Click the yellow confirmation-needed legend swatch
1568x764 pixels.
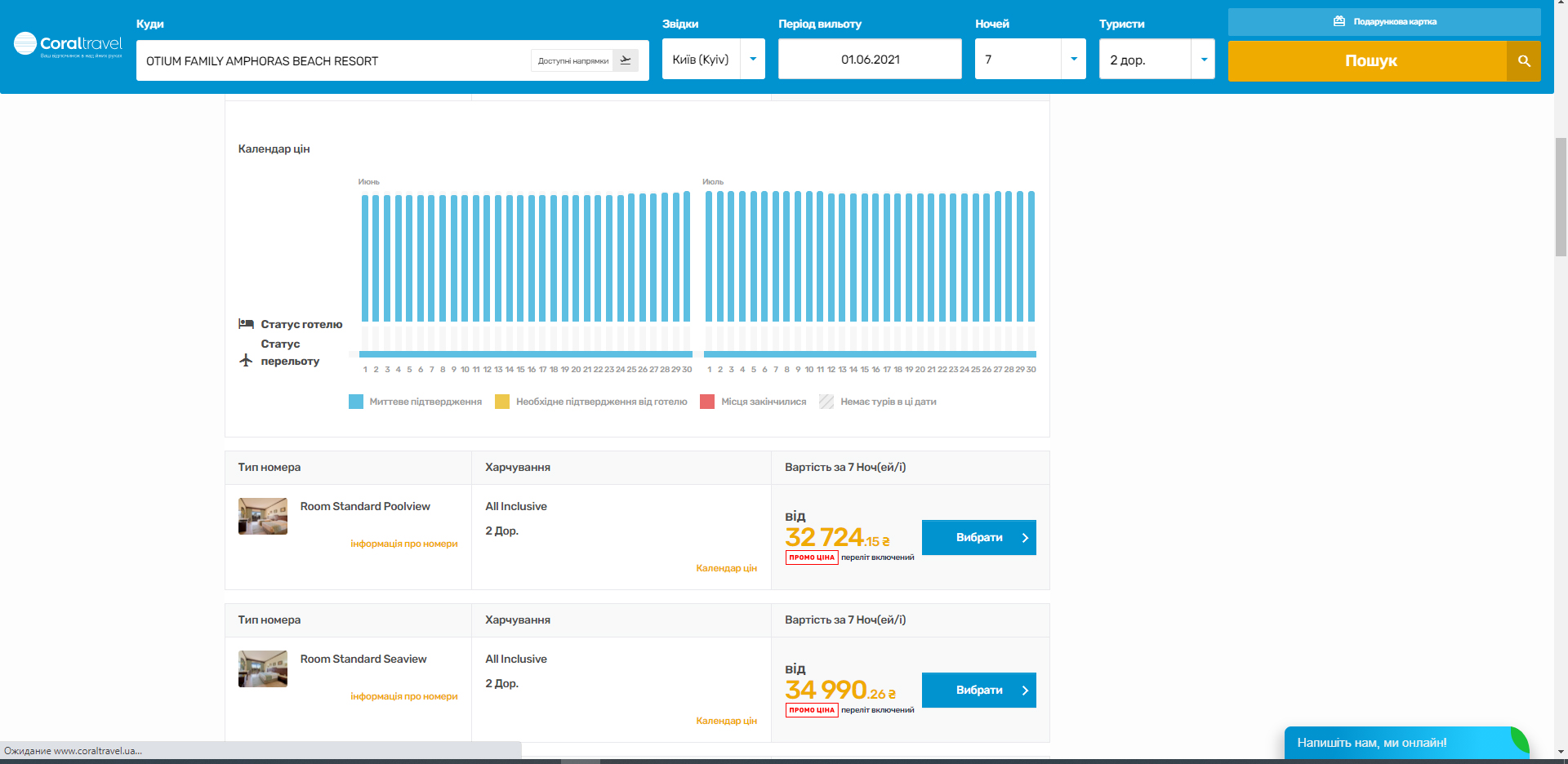pyautogui.click(x=502, y=402)
